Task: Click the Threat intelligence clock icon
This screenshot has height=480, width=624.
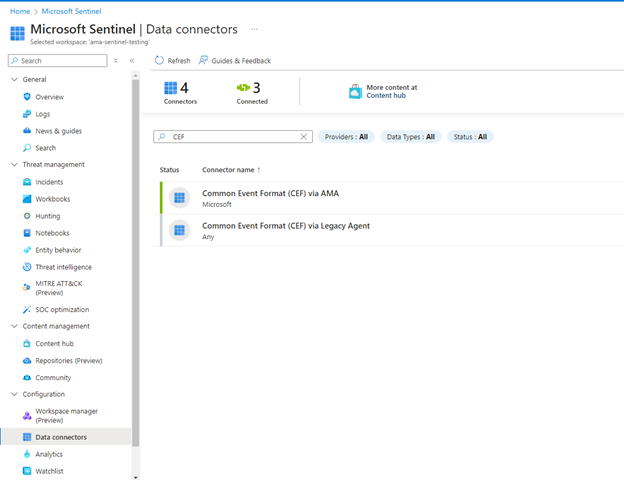Action: 27,267
